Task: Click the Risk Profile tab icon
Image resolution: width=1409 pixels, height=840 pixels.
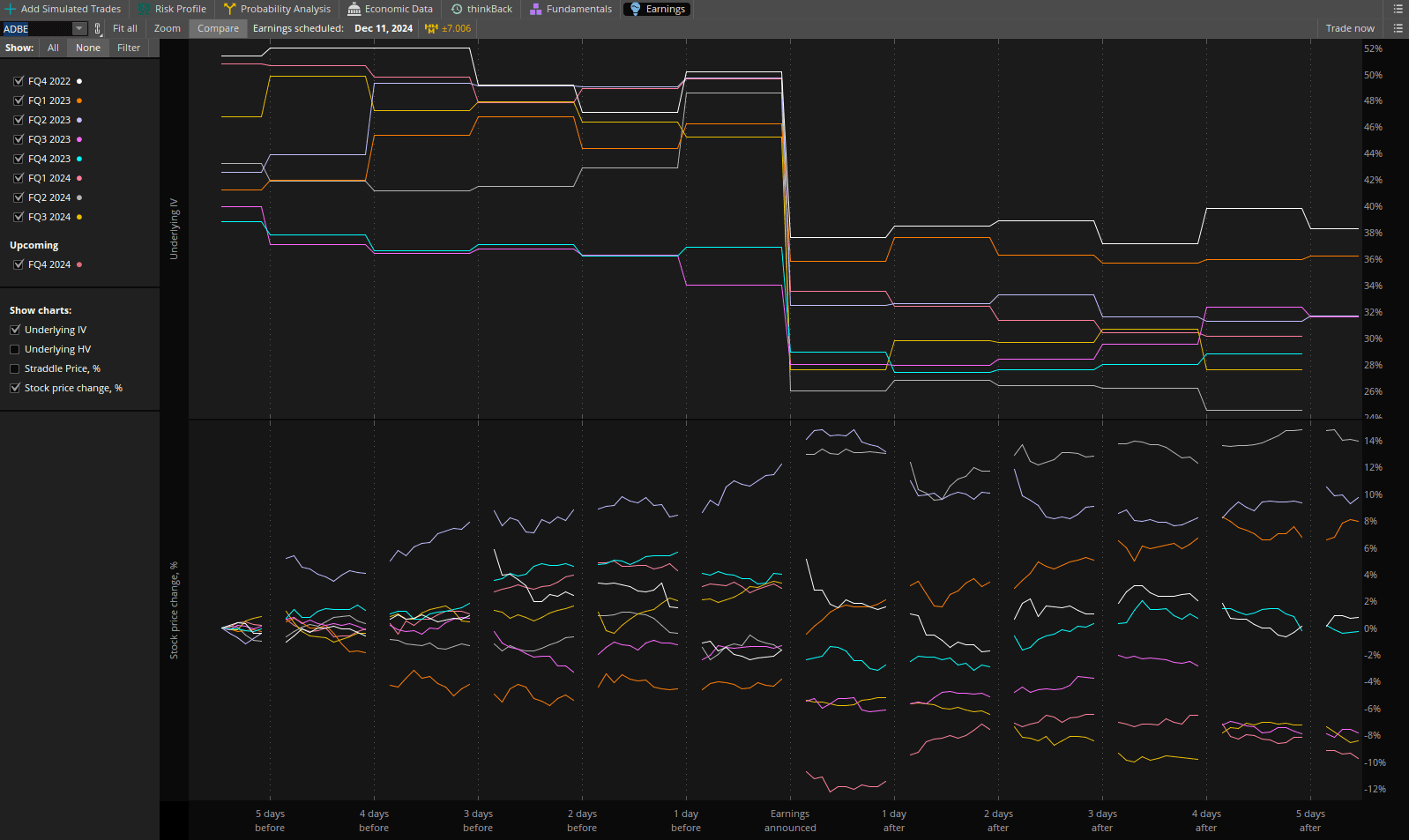Action: click(x=144, y=9)
